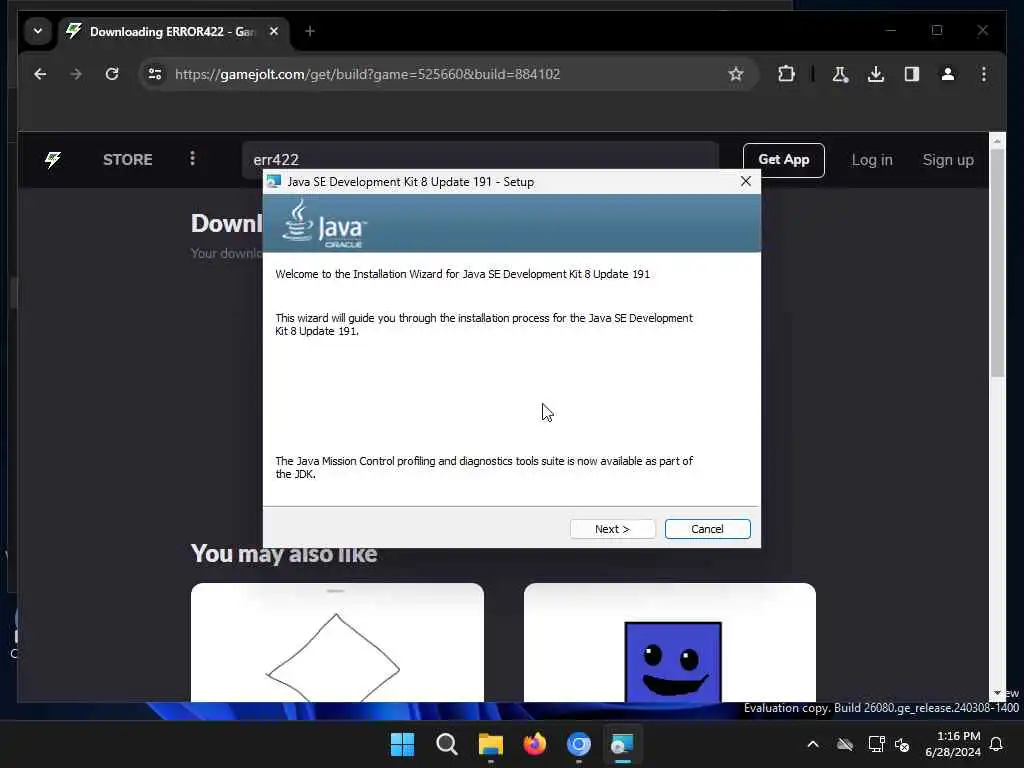Open Game Jolt more options dots
This screenshot has height=768, width=1024.
tap(192, 159)
